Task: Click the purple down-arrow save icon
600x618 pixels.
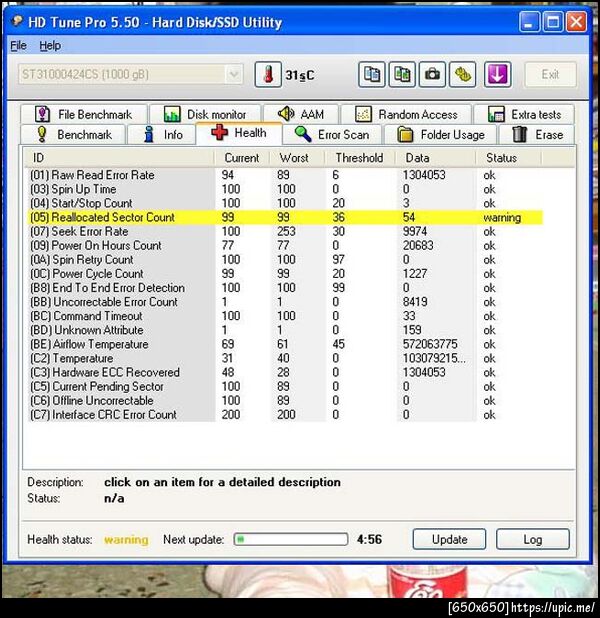Action: (x=498, y=74)
